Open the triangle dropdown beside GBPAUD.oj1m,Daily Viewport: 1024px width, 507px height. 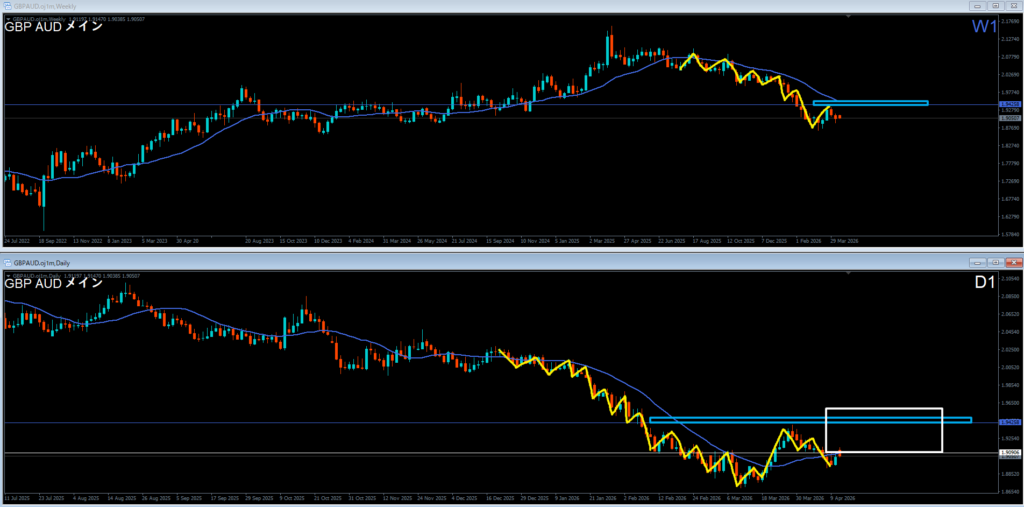pyautogui.click(x=8, y=276)
